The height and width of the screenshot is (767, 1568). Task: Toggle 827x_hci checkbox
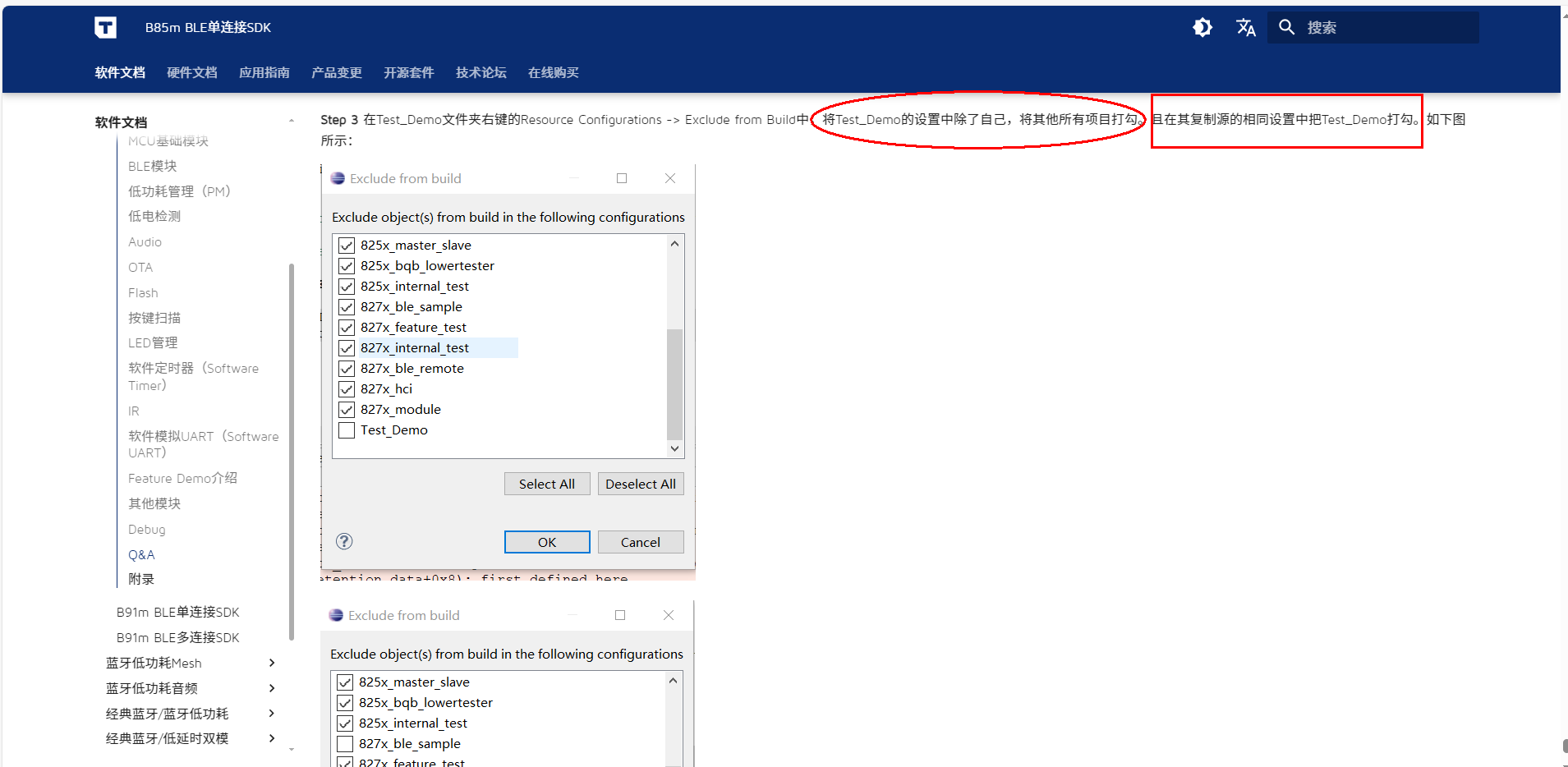pyautogui.click(x=347, y=389)
